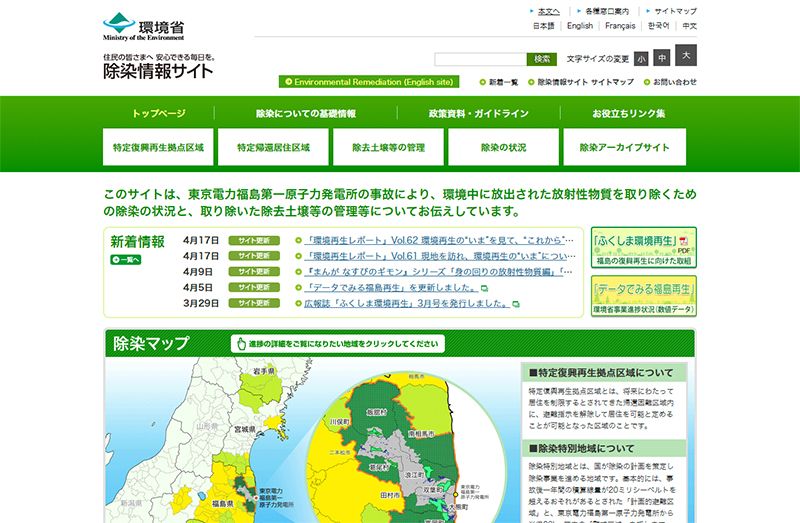Set text size to medium 中
The width and height of the screenshot is (800, 523).
[662, 58]
